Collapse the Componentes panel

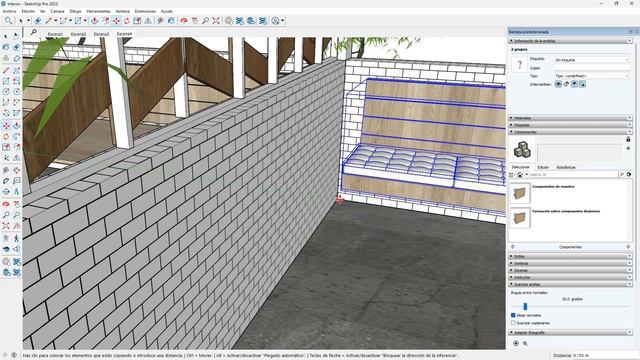[570, 132]
